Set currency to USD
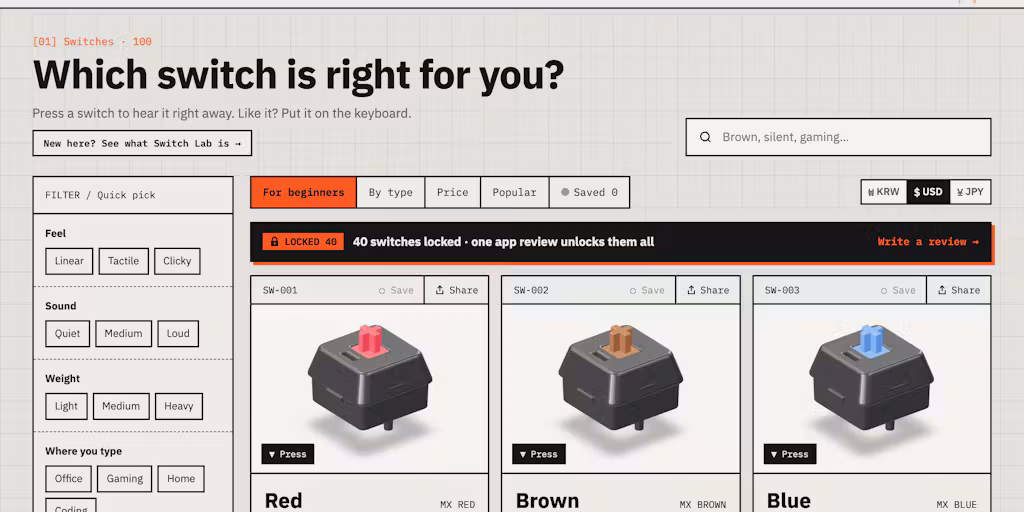The image size is (1024, 512). coord(928,192)
